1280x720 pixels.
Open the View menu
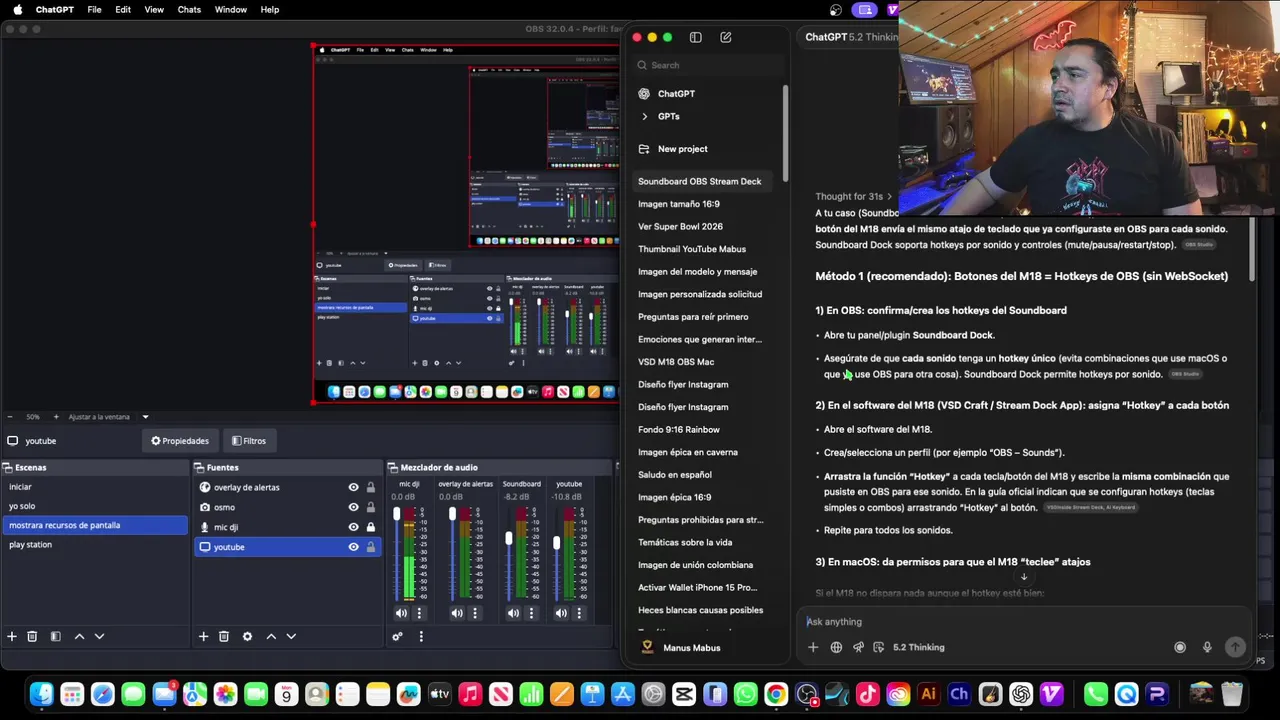coord(154,9)
